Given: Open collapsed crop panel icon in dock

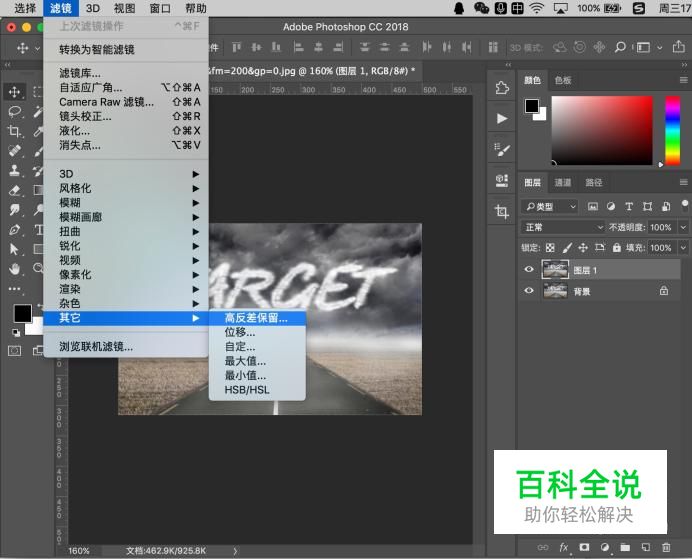Looking at the screenshot, I should tap(502, 211).
